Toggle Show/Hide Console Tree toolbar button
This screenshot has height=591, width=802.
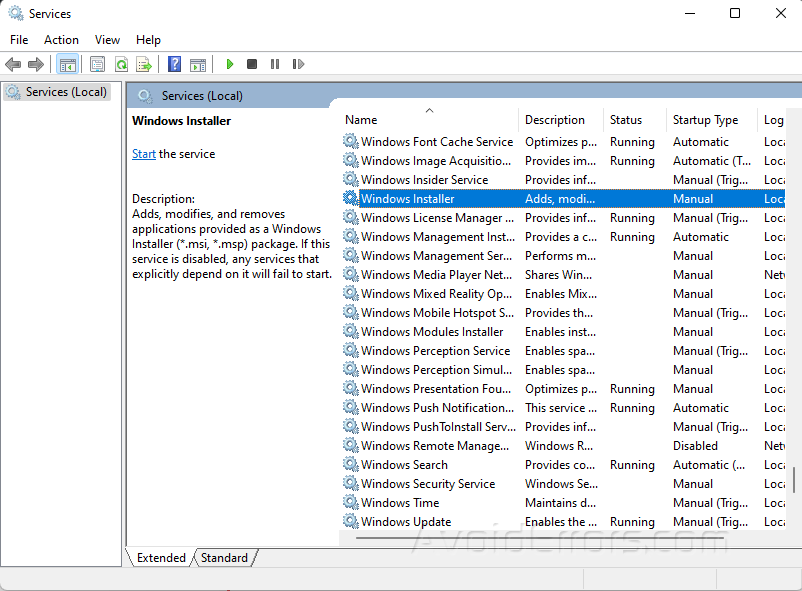[68, 64]
